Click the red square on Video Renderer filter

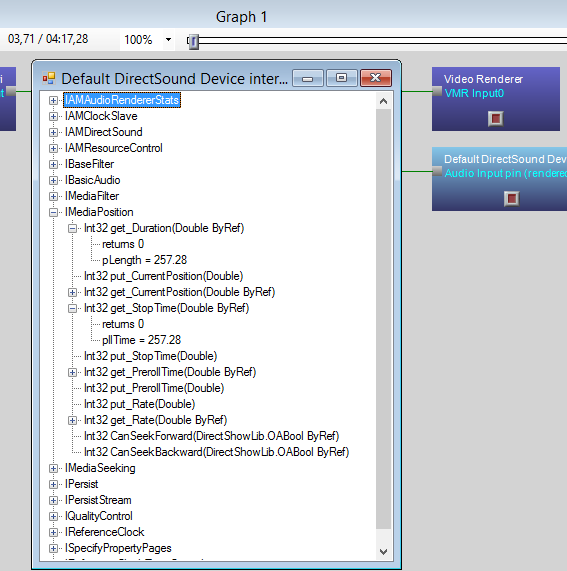click(496, 118)
